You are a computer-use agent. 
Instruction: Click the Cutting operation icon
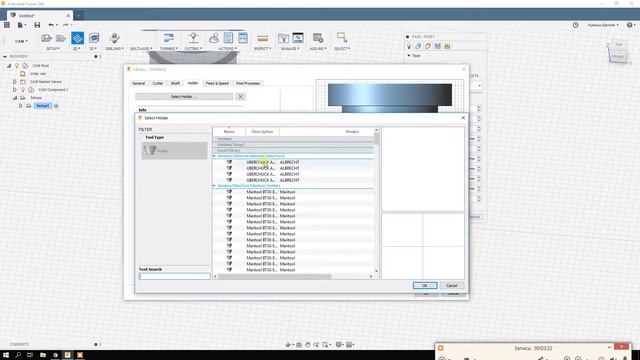coord(193,38)
